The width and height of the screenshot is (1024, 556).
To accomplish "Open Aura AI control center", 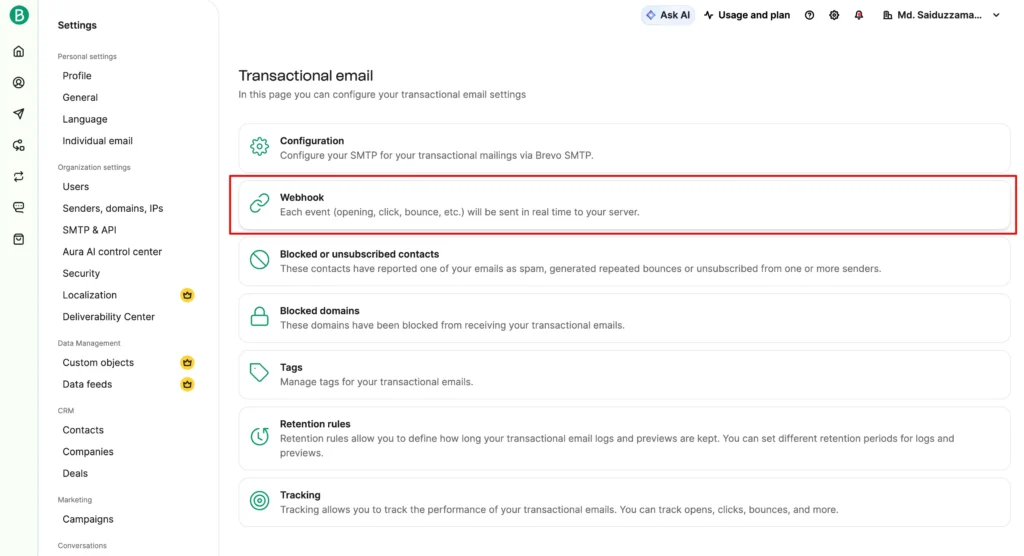I will click(x=112, y=252).
